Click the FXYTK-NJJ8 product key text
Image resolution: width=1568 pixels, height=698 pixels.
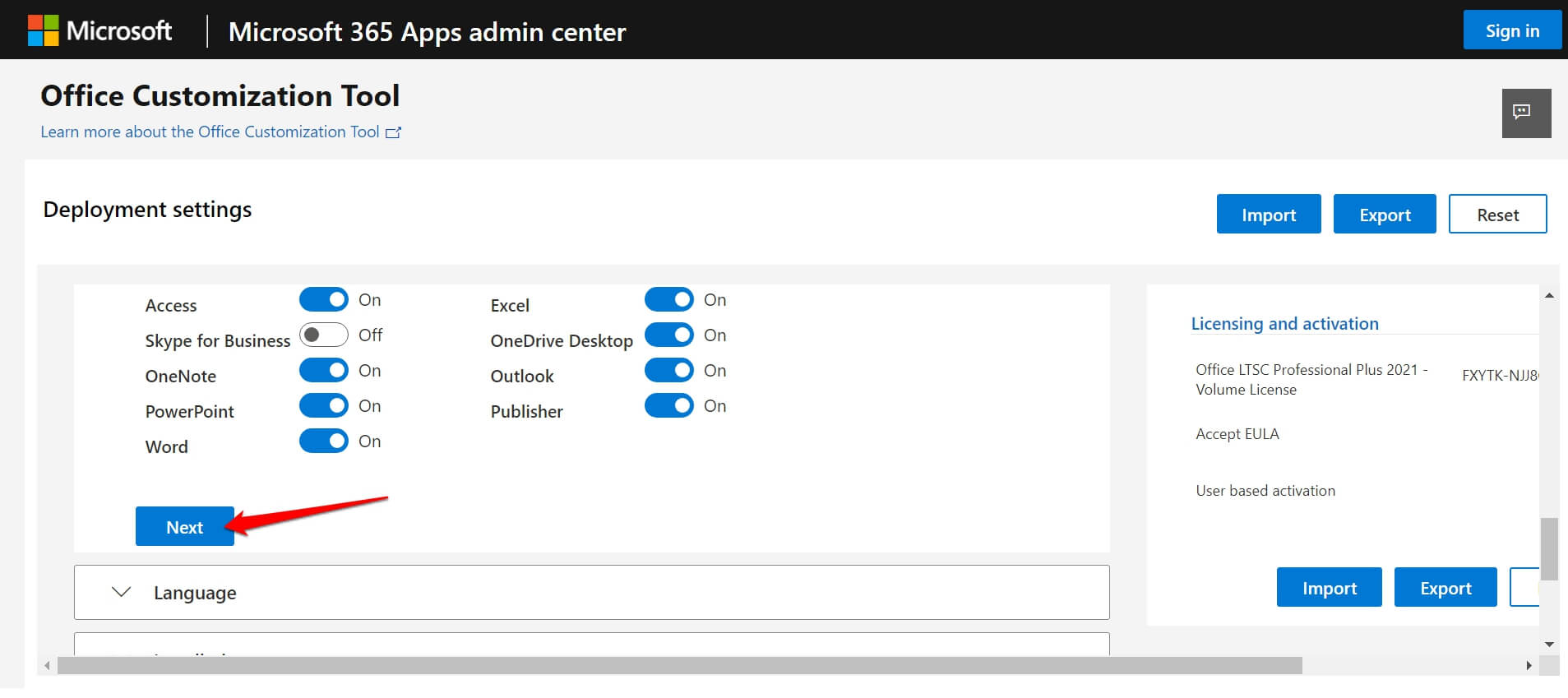pos(1500,375)
